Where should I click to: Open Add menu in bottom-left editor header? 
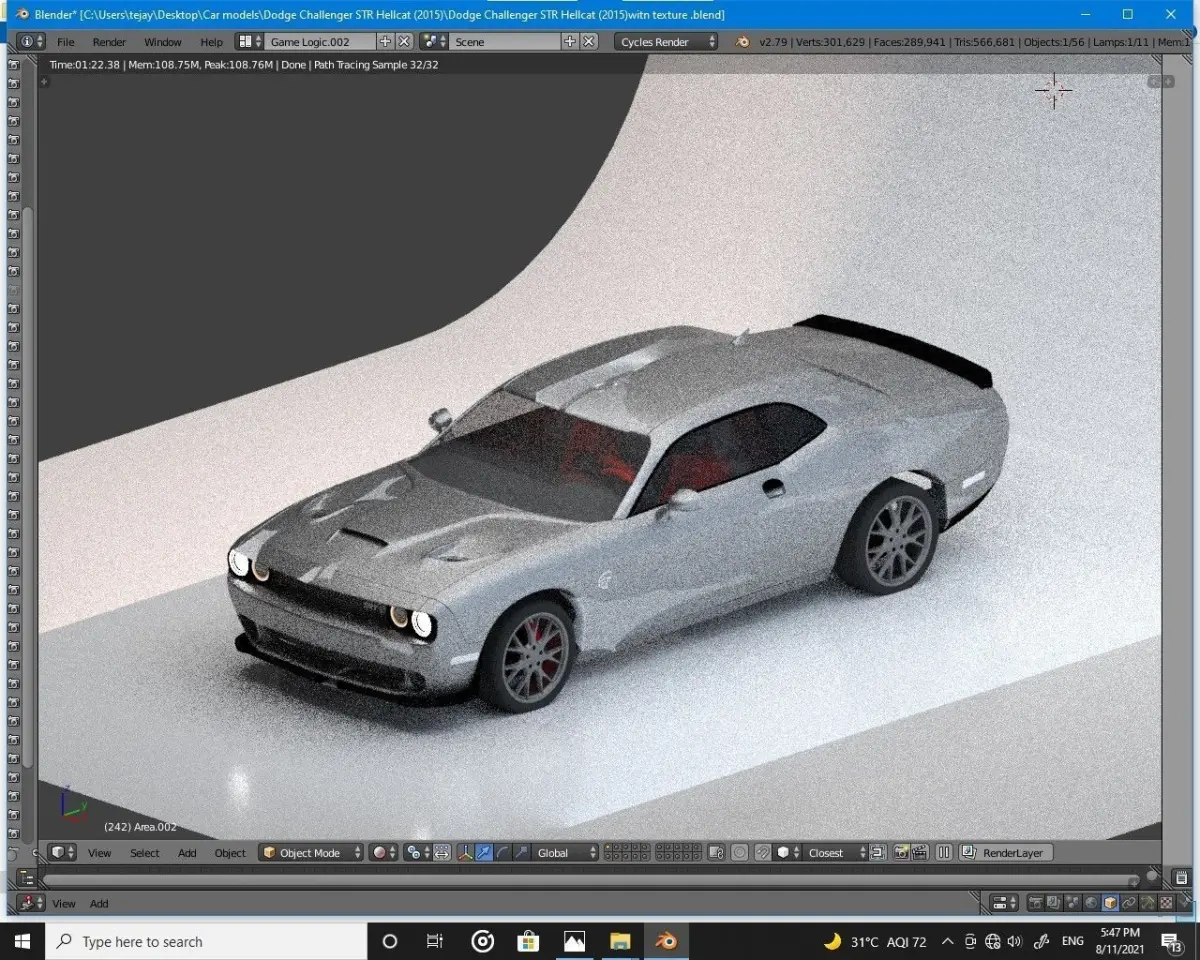[99, 903]
